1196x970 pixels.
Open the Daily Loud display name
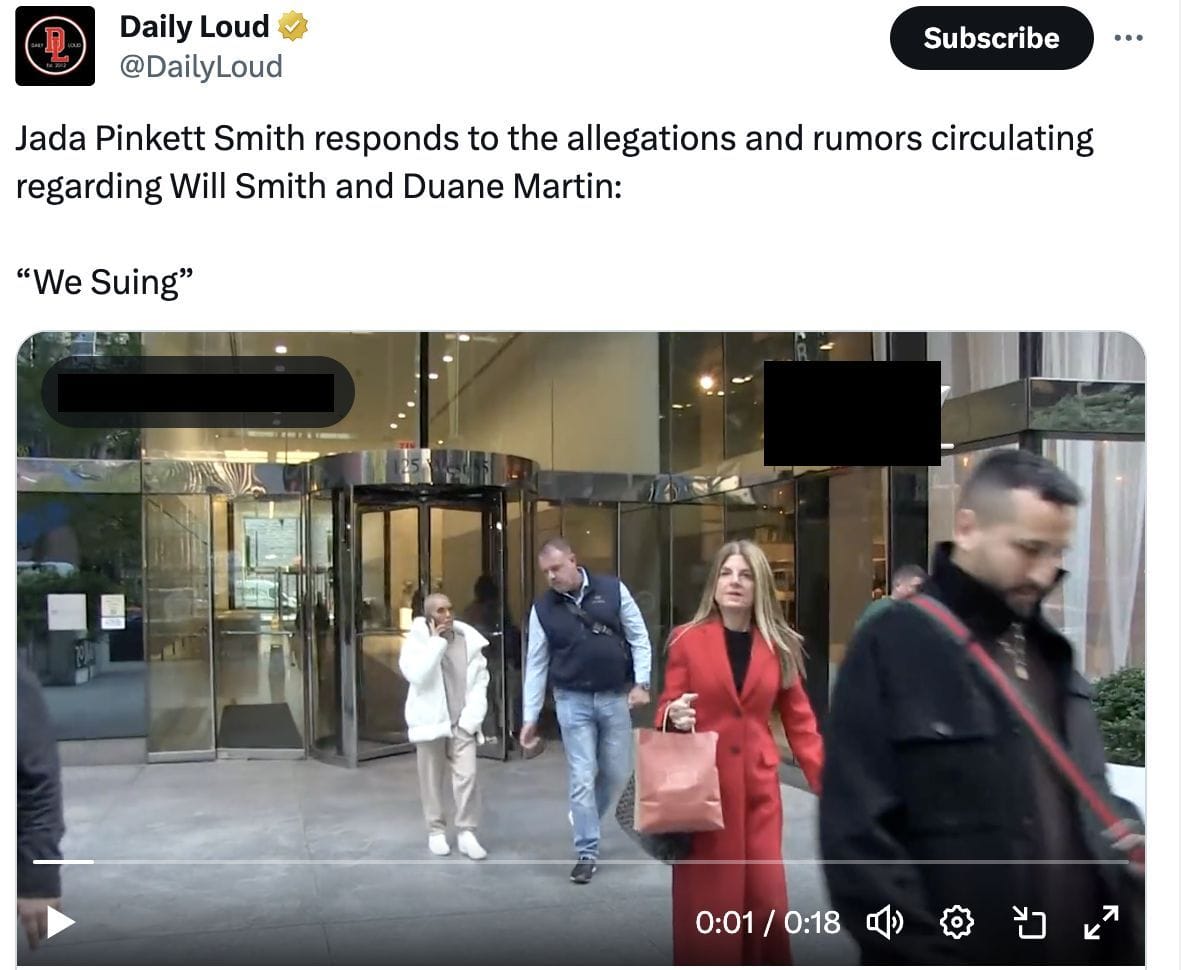point(194,27)
